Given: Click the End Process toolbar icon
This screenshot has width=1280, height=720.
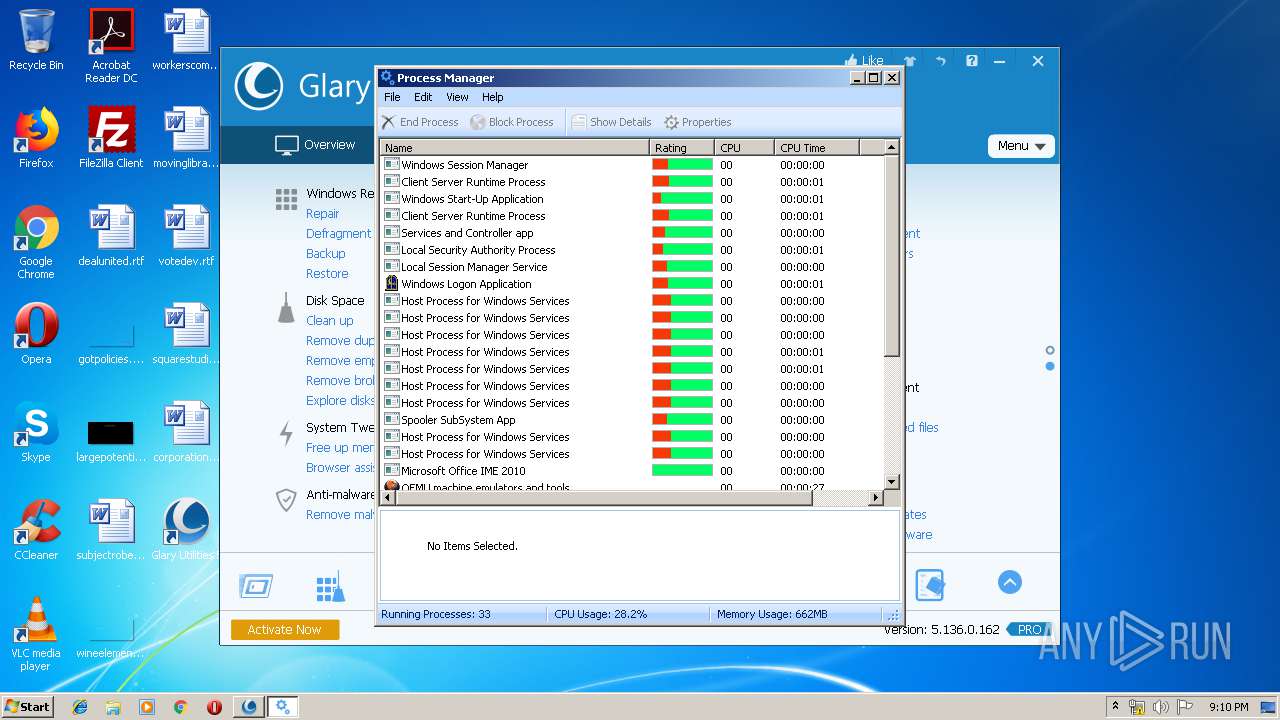Looking at the screenshot, I should pos(388,122).
